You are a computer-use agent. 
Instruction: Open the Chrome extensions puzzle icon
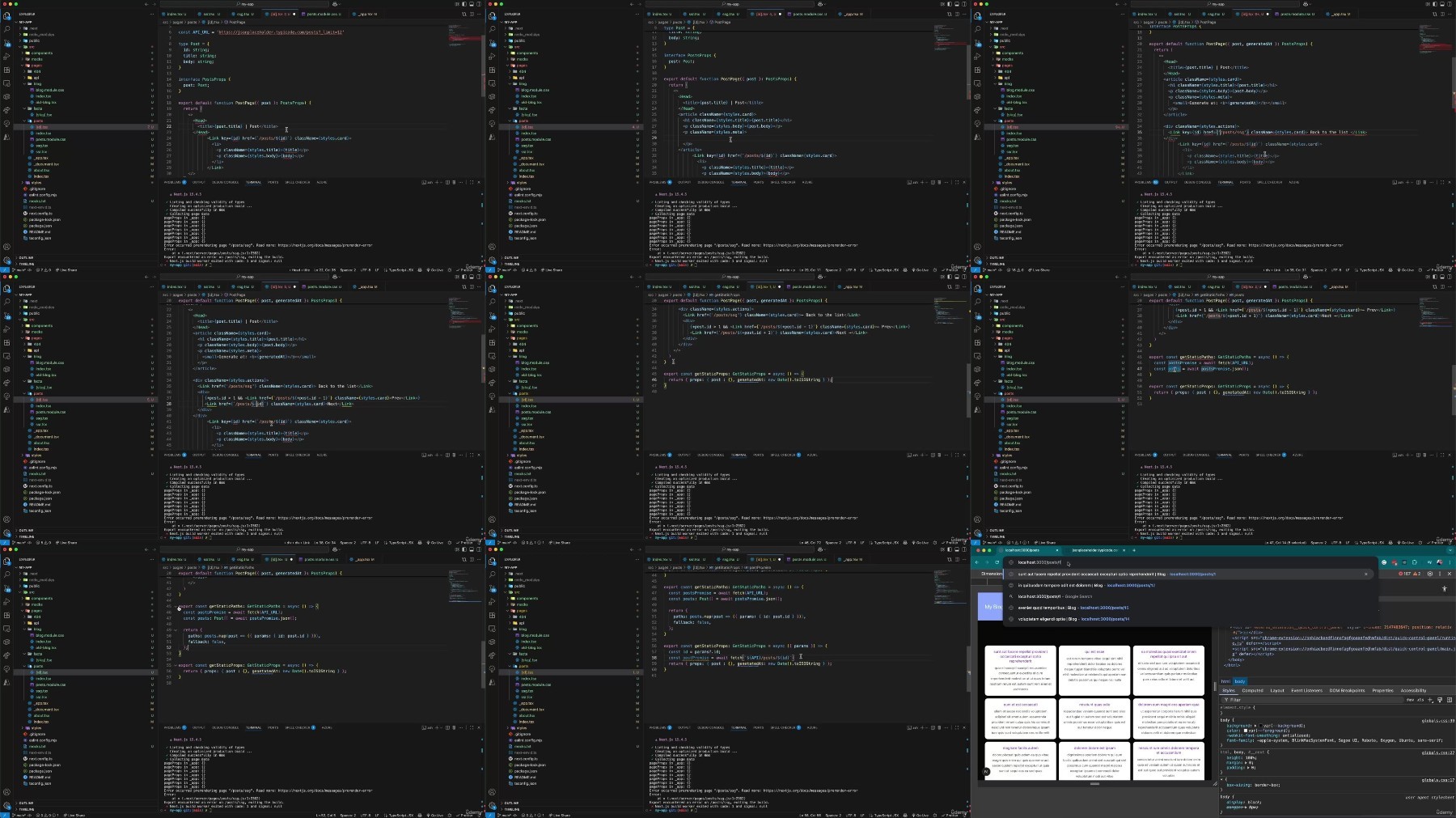coord(1415,562)
